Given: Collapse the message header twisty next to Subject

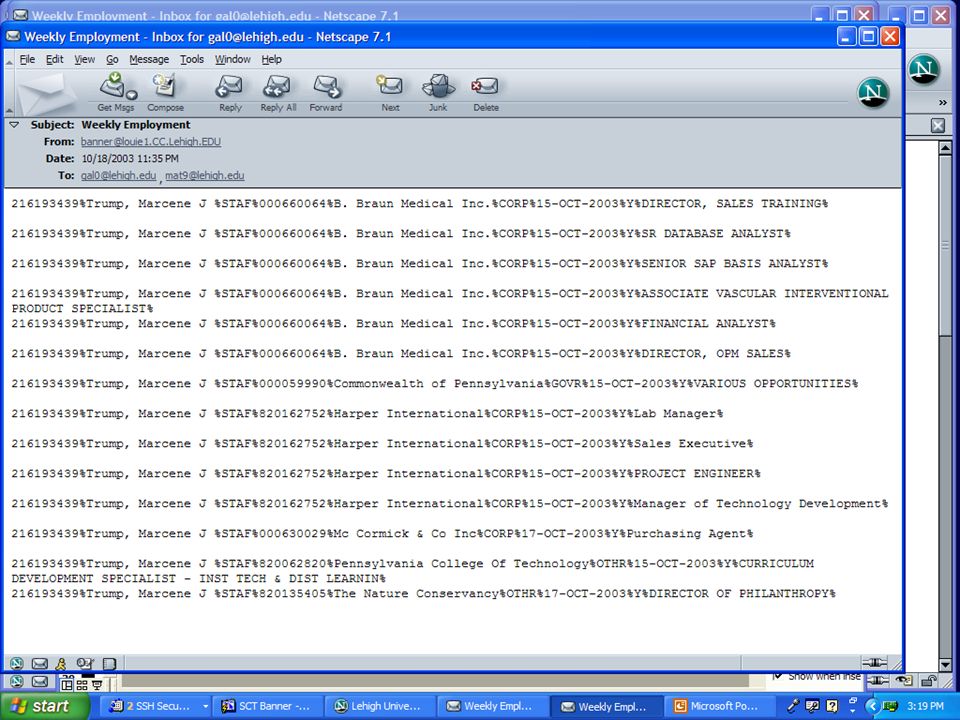Looking at the screenshot, I should pos(14,125).
